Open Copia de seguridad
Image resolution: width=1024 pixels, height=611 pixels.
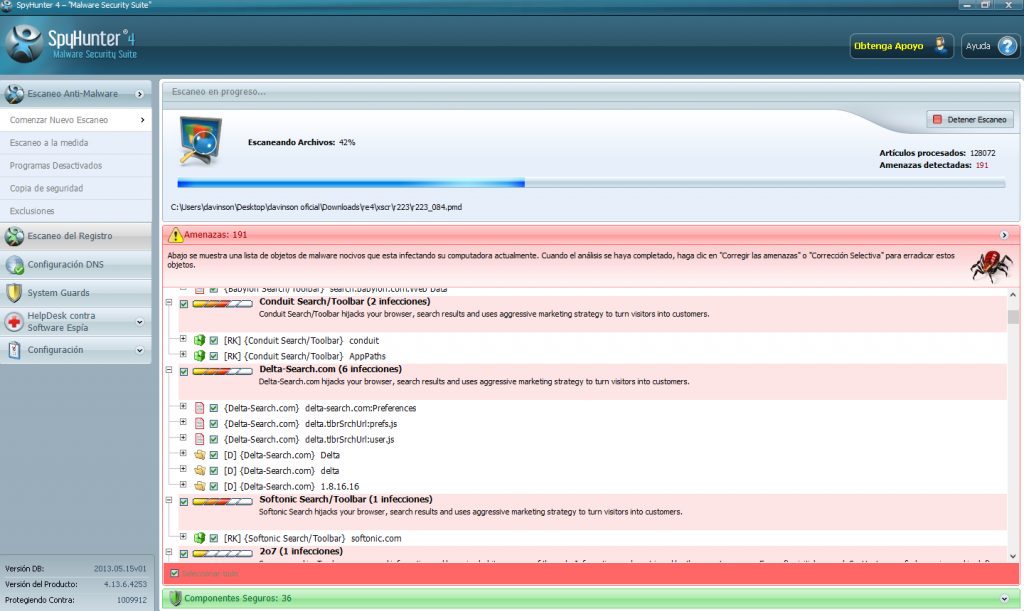(x=76, y=189)
